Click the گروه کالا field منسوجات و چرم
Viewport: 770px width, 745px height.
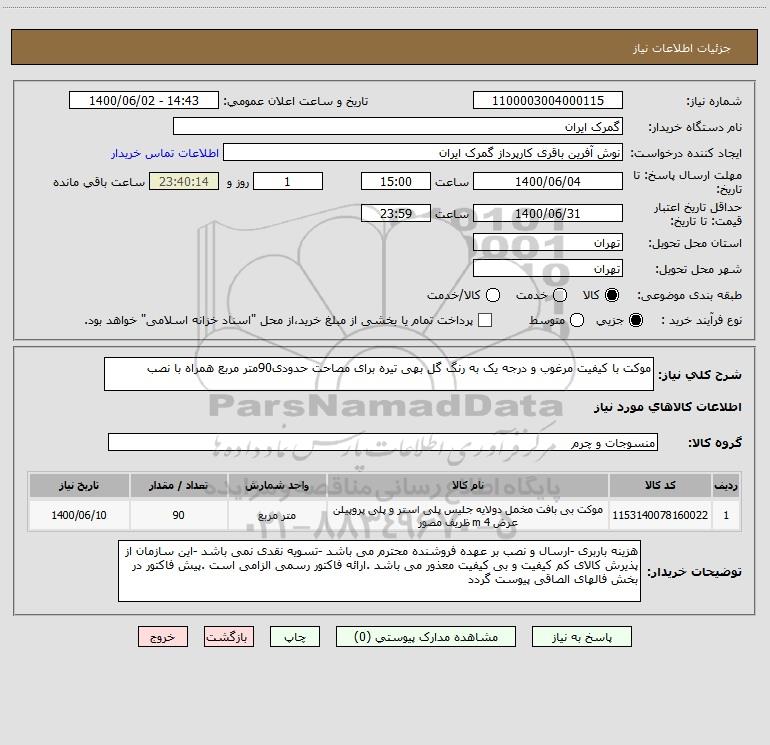383,442
